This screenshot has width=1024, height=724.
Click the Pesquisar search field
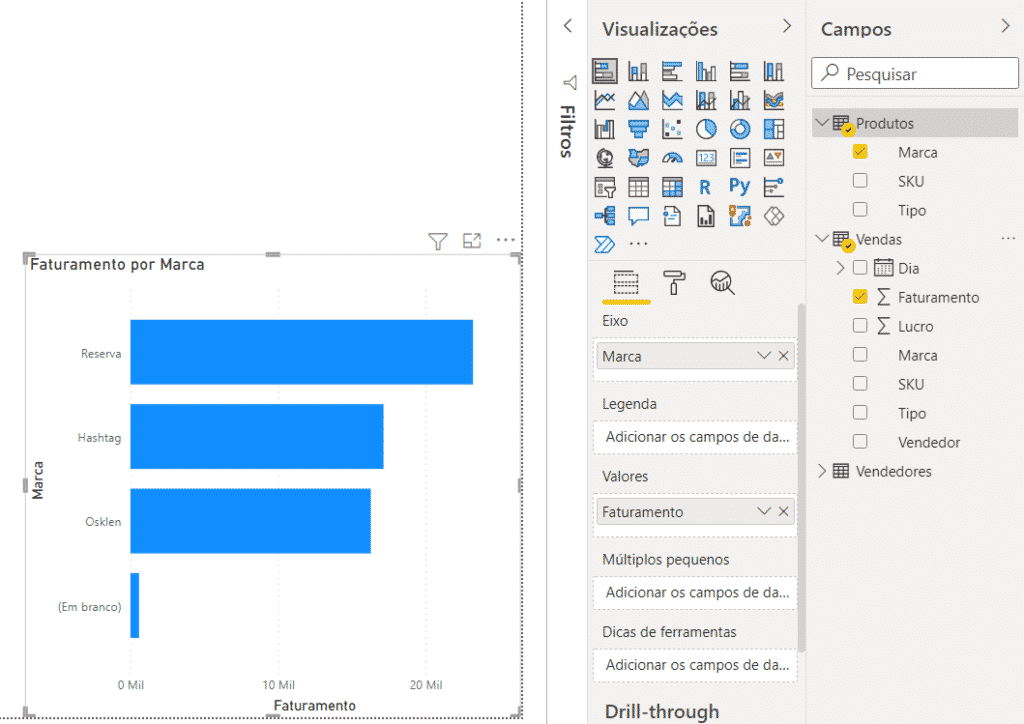pyautogui.click(x=915, y=73)
